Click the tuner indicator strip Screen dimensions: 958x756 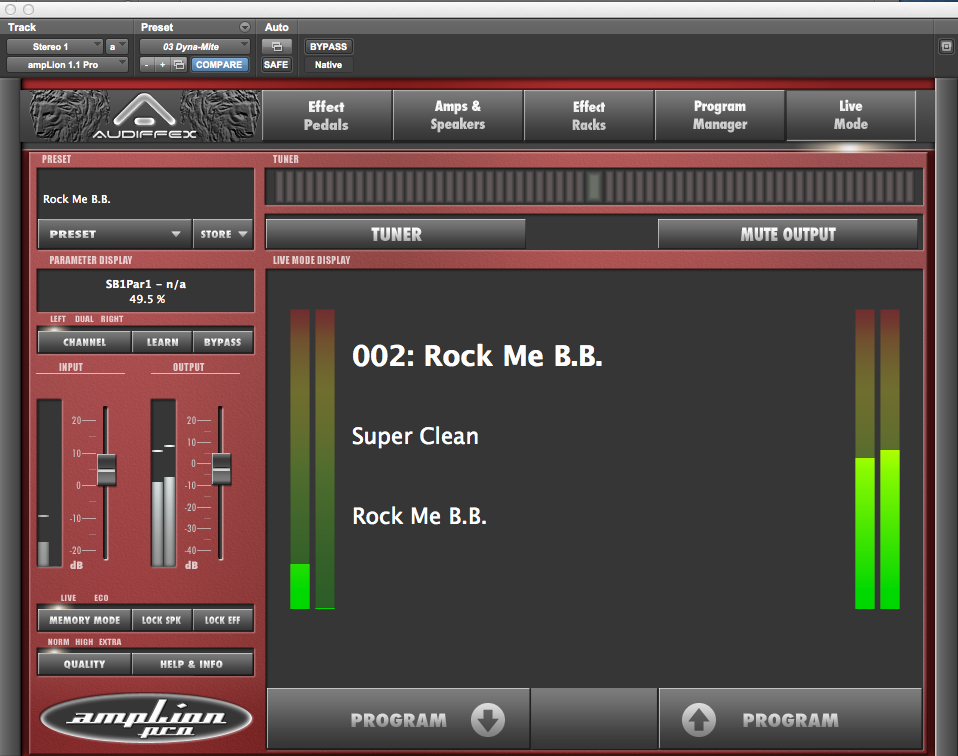[x=593, y=186]
